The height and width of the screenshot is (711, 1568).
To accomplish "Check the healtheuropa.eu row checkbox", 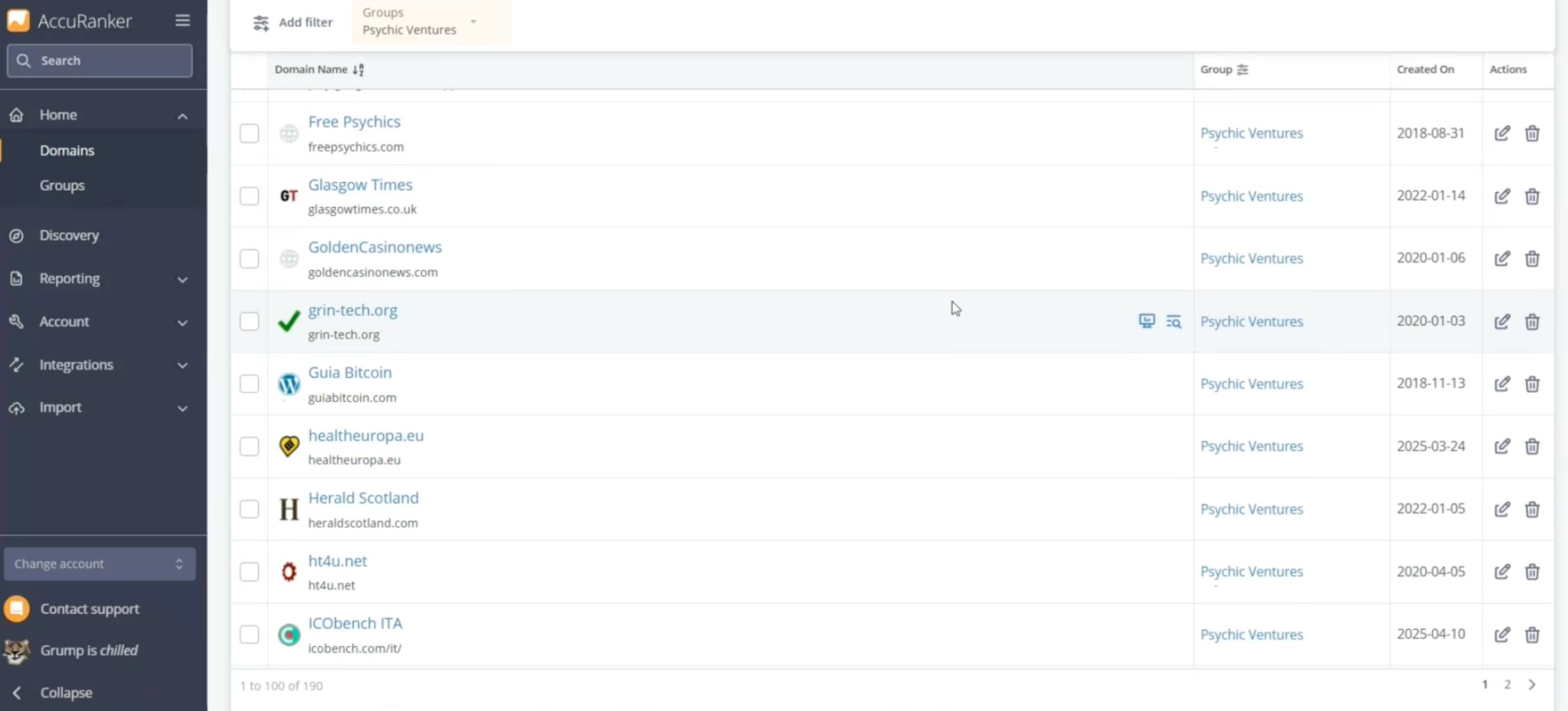I will click(249, 446).
